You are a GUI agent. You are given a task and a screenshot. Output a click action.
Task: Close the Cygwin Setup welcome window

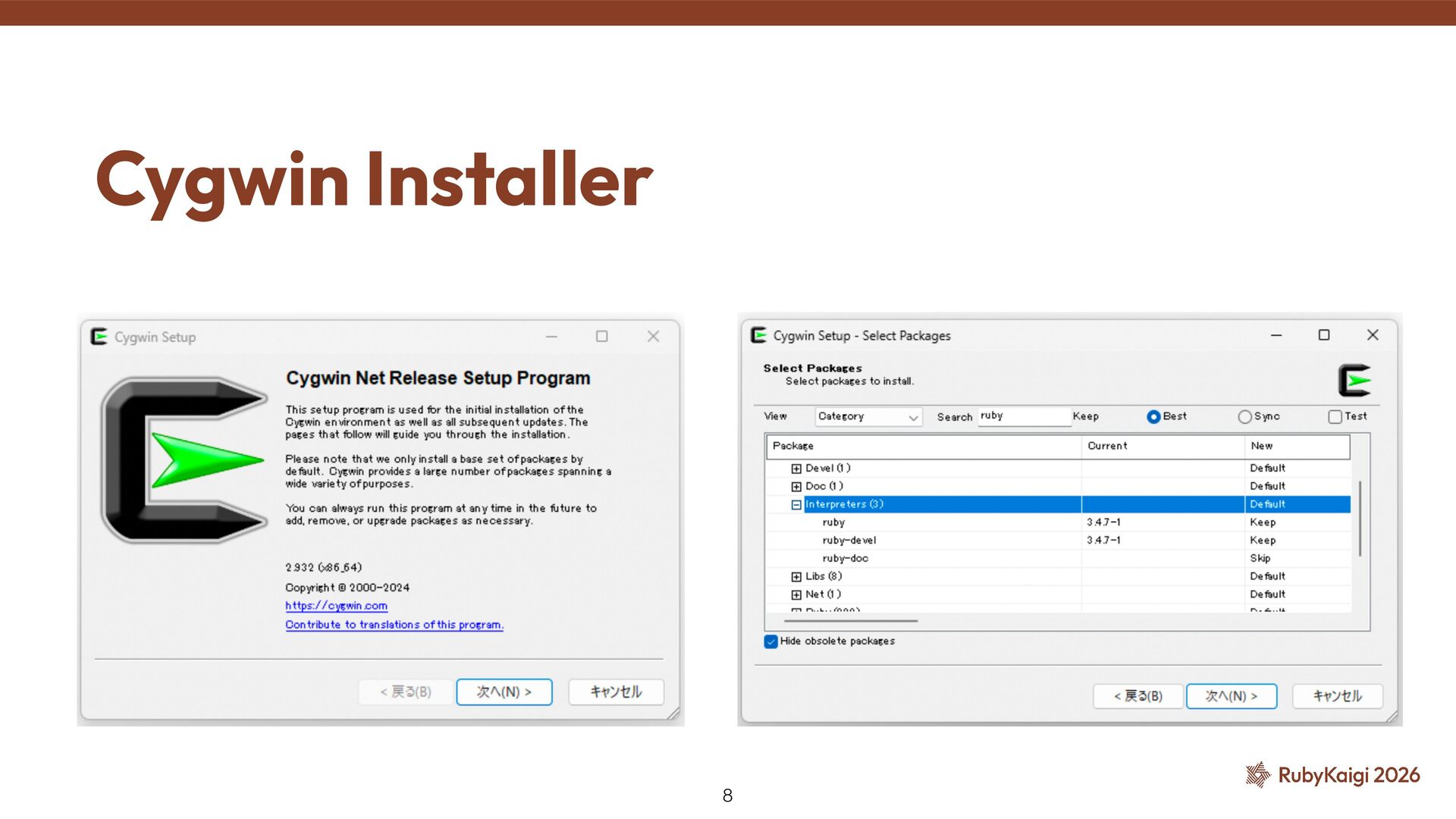click(x=653, y=337)
